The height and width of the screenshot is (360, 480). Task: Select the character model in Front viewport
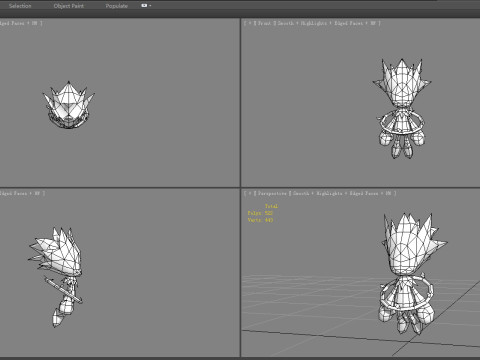[x=402, y=108]
